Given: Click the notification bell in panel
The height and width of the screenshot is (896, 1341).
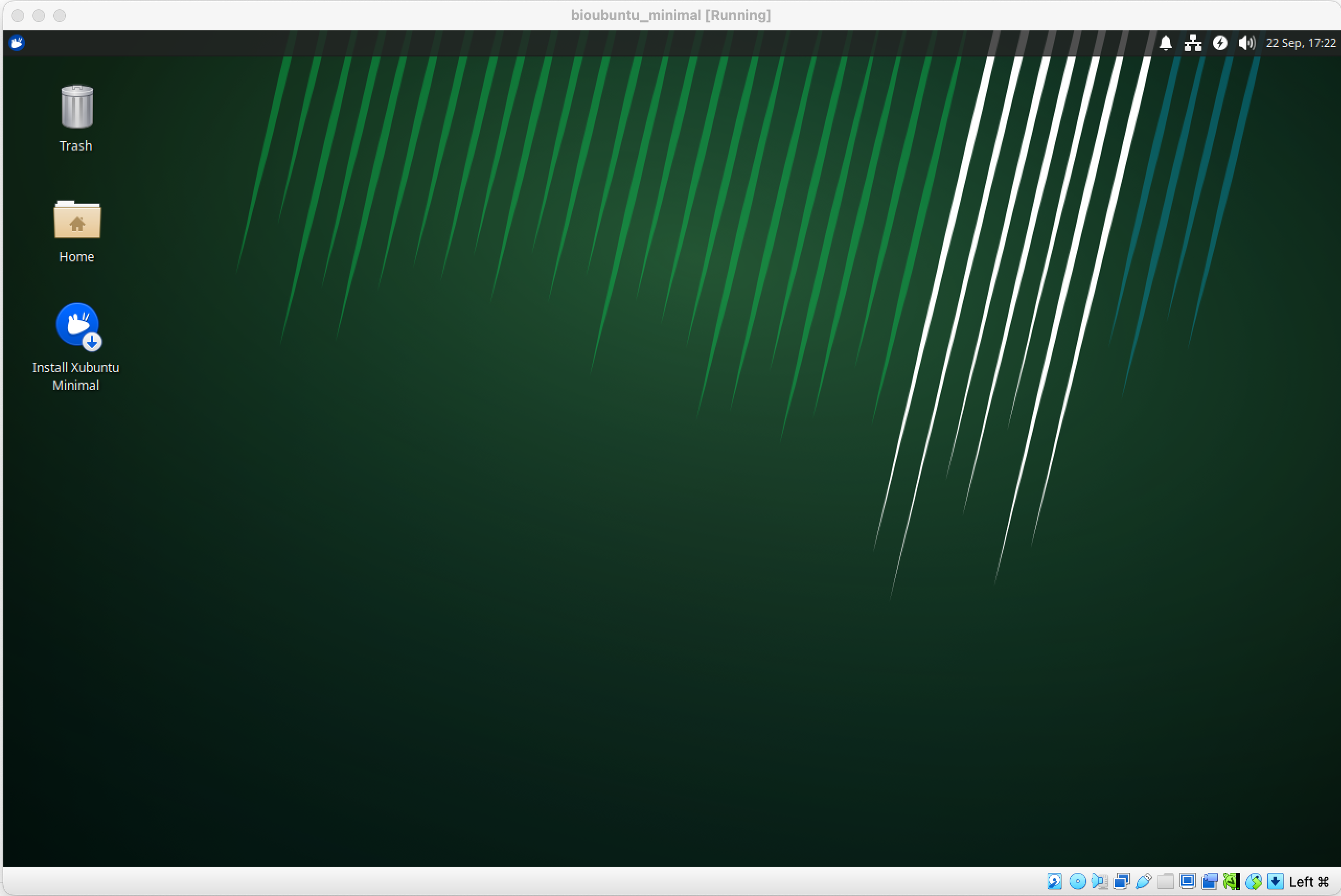Looking at the screenshot, I should point(1165,43).
